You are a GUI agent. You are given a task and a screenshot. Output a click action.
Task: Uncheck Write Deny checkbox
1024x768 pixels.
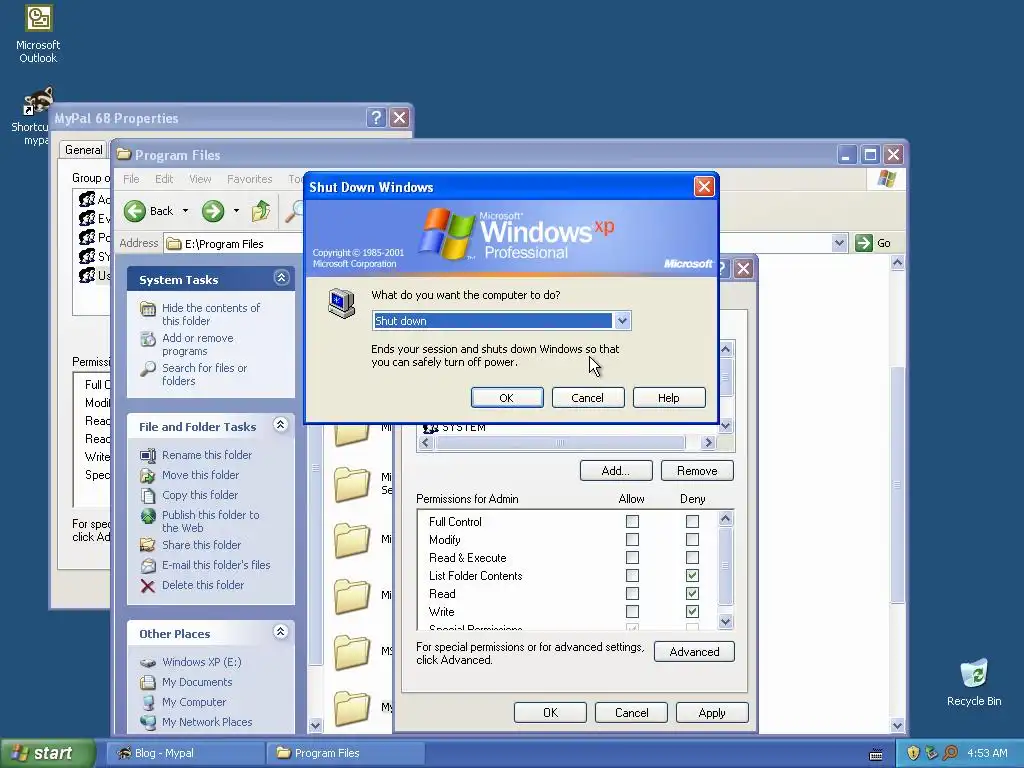pos(692,611)
